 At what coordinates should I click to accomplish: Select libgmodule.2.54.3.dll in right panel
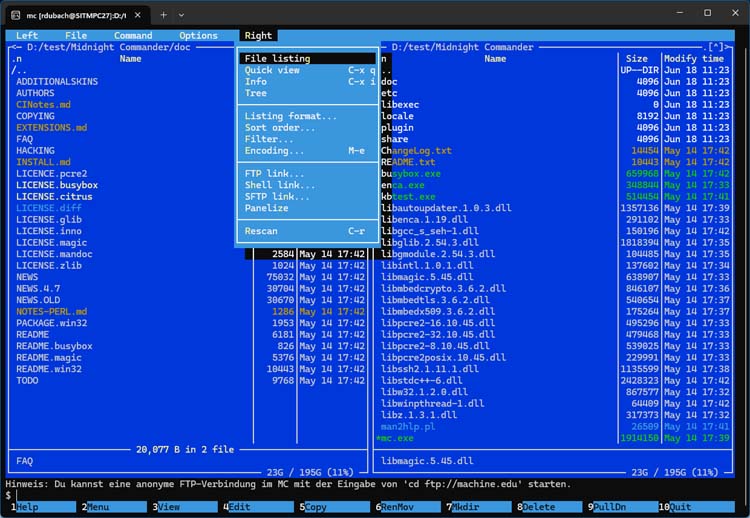point(438,254)
